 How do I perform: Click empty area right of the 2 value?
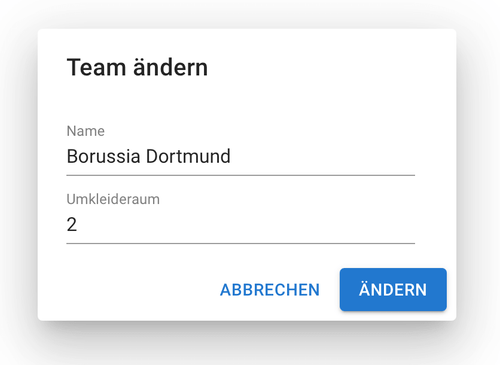[x=246, y=224]
